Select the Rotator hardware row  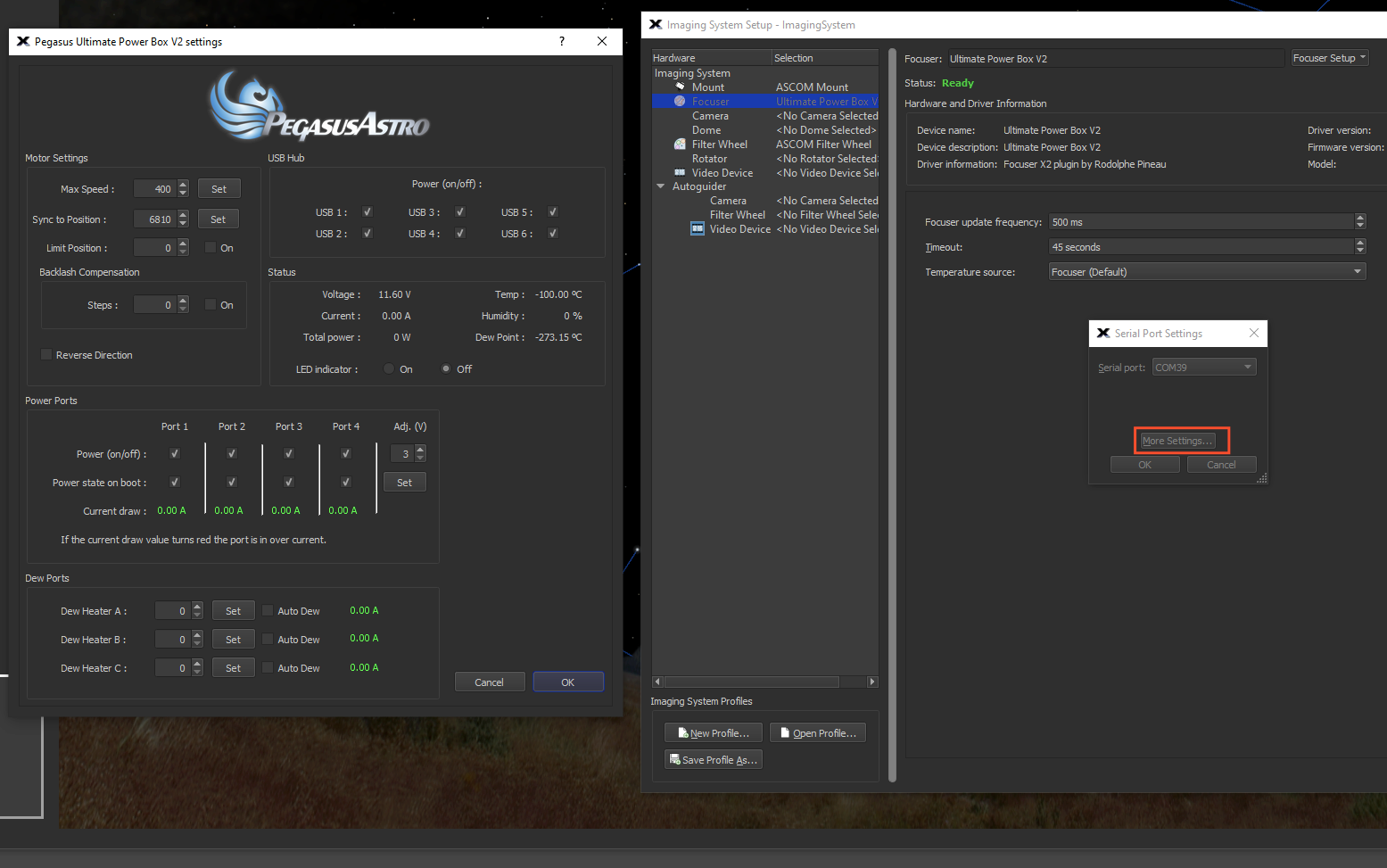click(x=765, y=158)
